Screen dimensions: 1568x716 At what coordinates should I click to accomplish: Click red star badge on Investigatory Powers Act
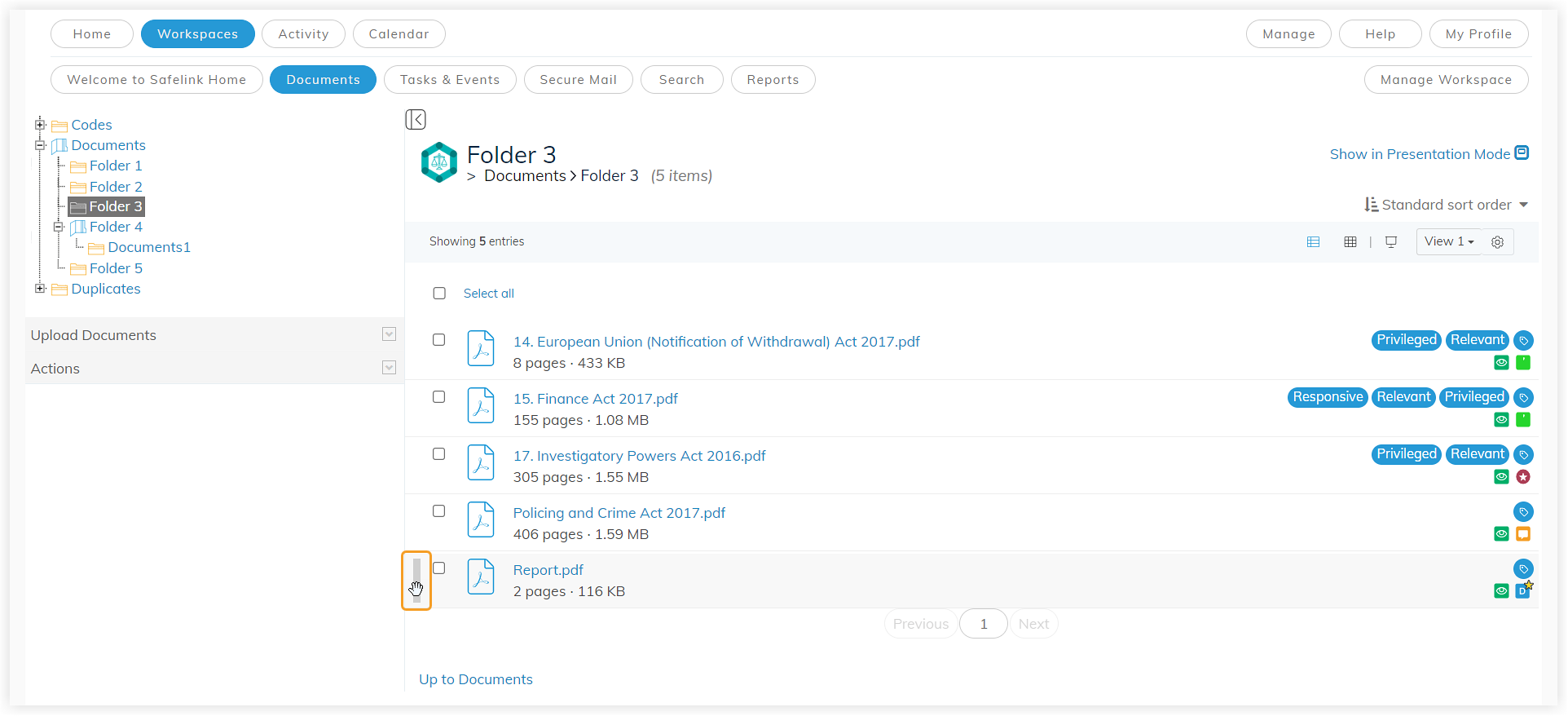tap(1522, 477)
